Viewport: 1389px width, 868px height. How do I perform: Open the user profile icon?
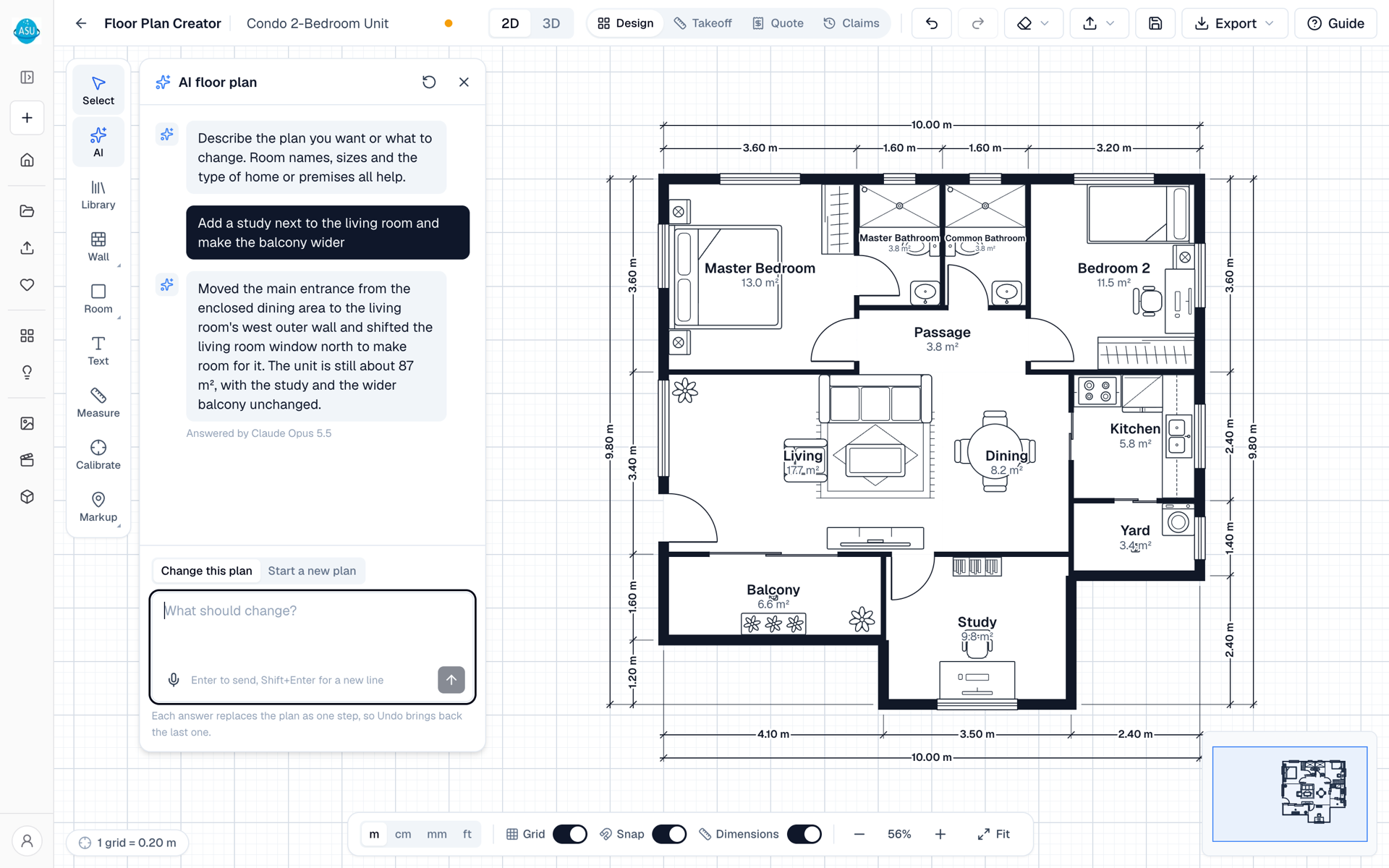tap(27, 841)
